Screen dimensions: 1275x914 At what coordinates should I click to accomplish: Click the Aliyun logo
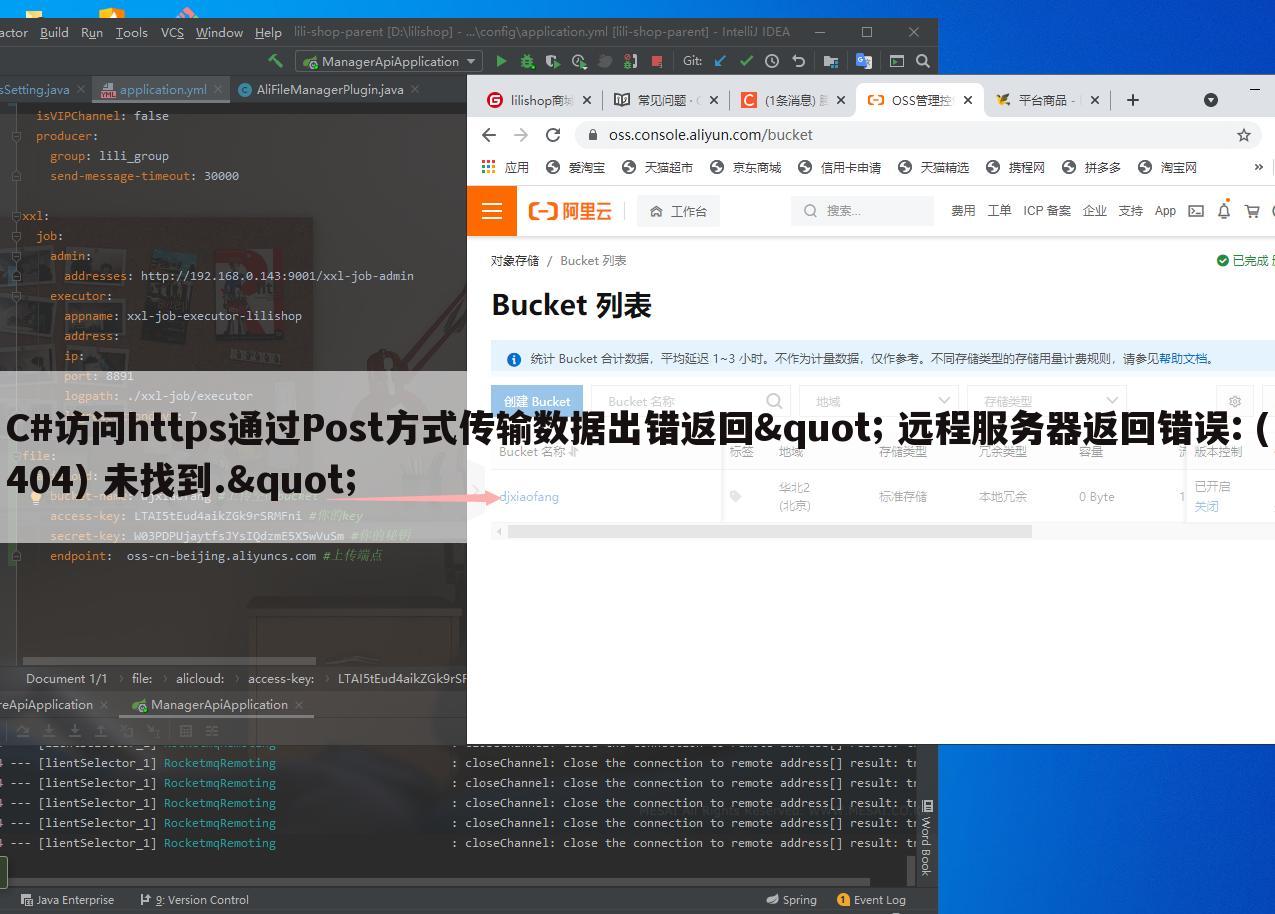coord(570,211)
